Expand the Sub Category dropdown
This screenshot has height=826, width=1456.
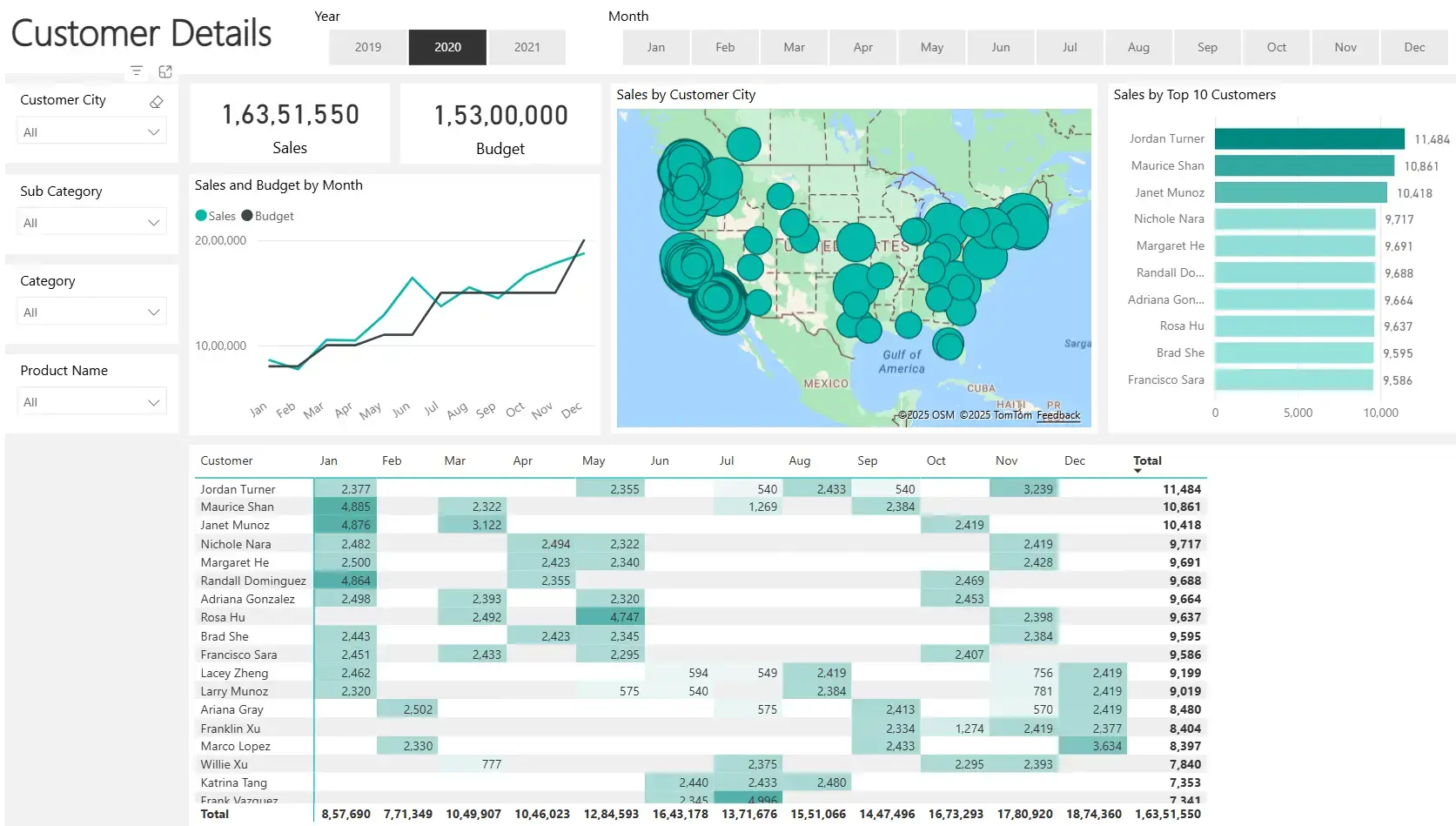pyautogui.click(x=154, y=221)
